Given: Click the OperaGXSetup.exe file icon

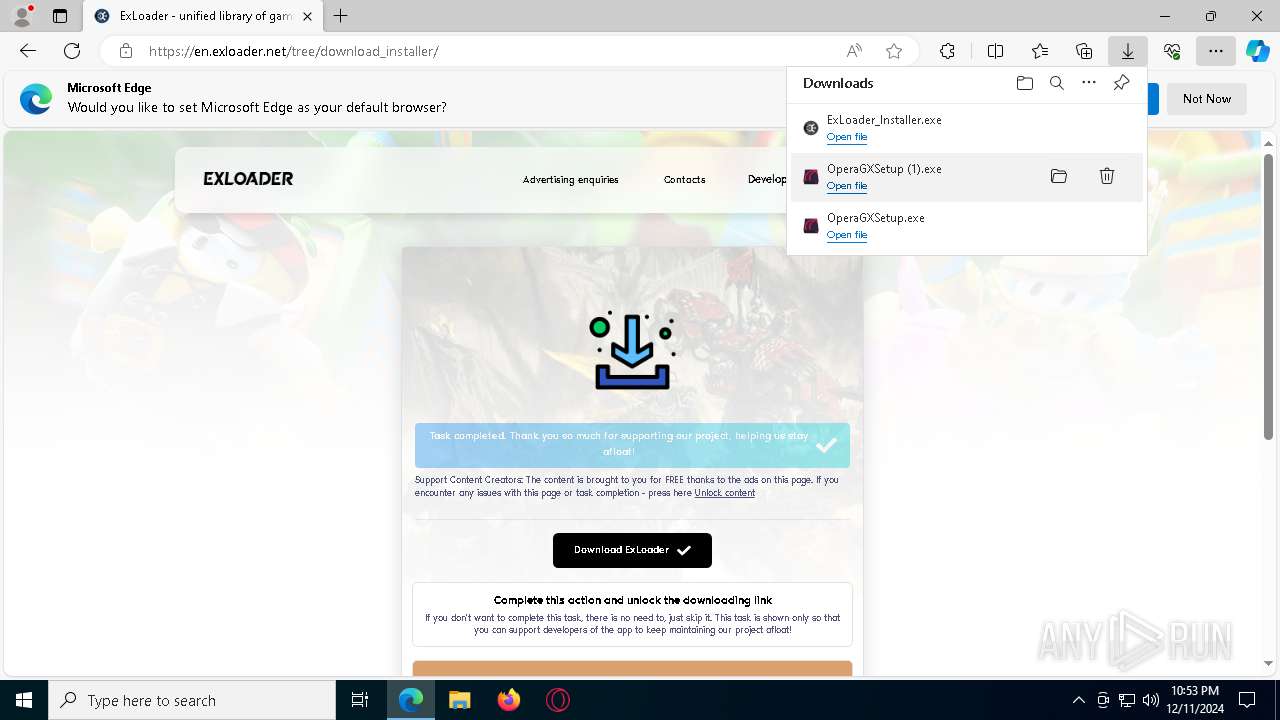Looking at the screenshot, I should tap(811, 226).
